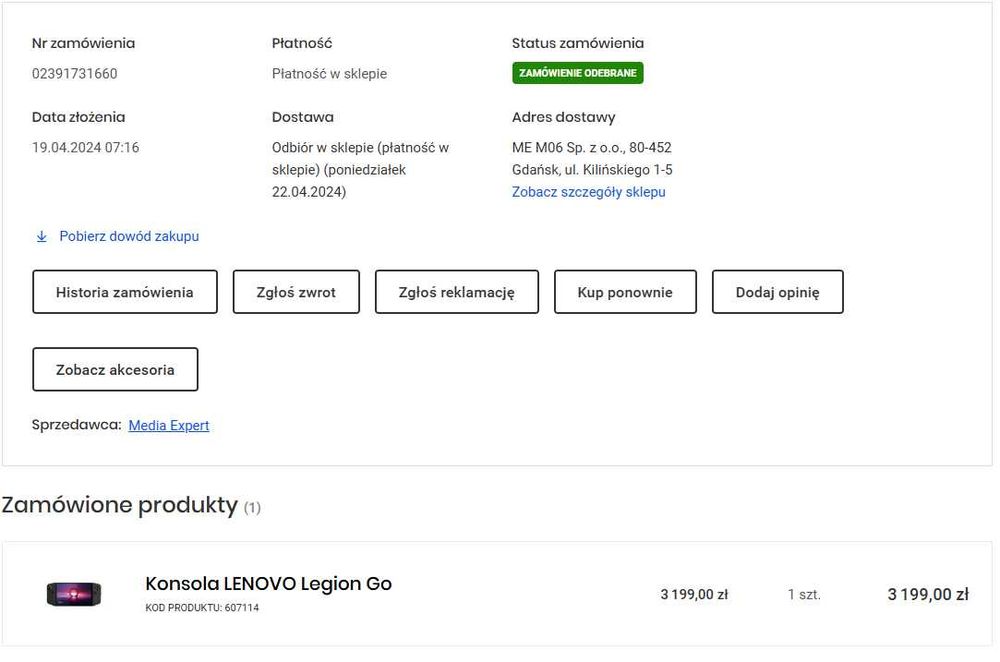This screenshot has width=1000, height=662.
Task: Click product code KOD PRODUKTU: 607114
Action: 202,608
